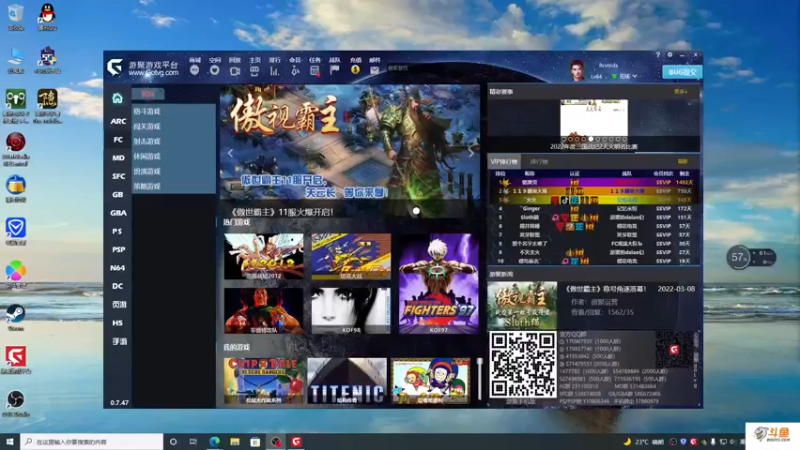Open Microsoft Edge in taskbar
The image size is (800, 450).
coord(214,442)
